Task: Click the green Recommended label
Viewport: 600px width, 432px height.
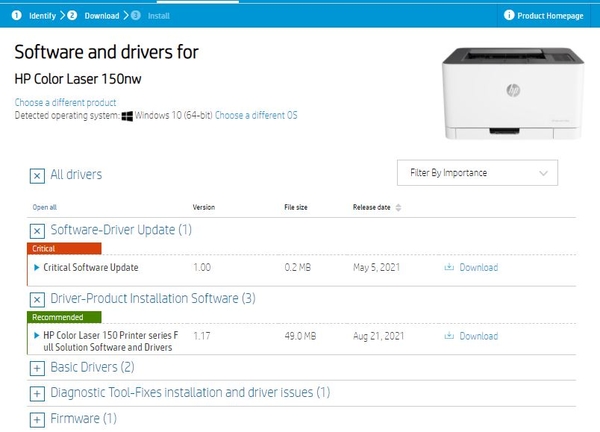Action: pyautogui.click(x=64, y=317)
